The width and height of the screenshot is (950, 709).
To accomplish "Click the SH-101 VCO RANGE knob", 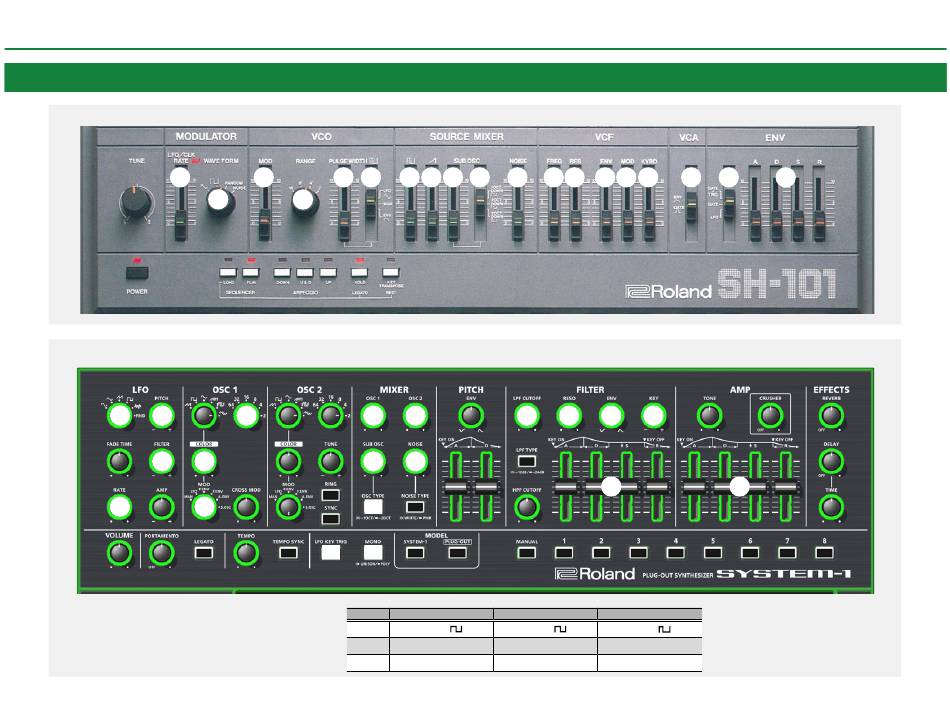I will click(304, 200).
